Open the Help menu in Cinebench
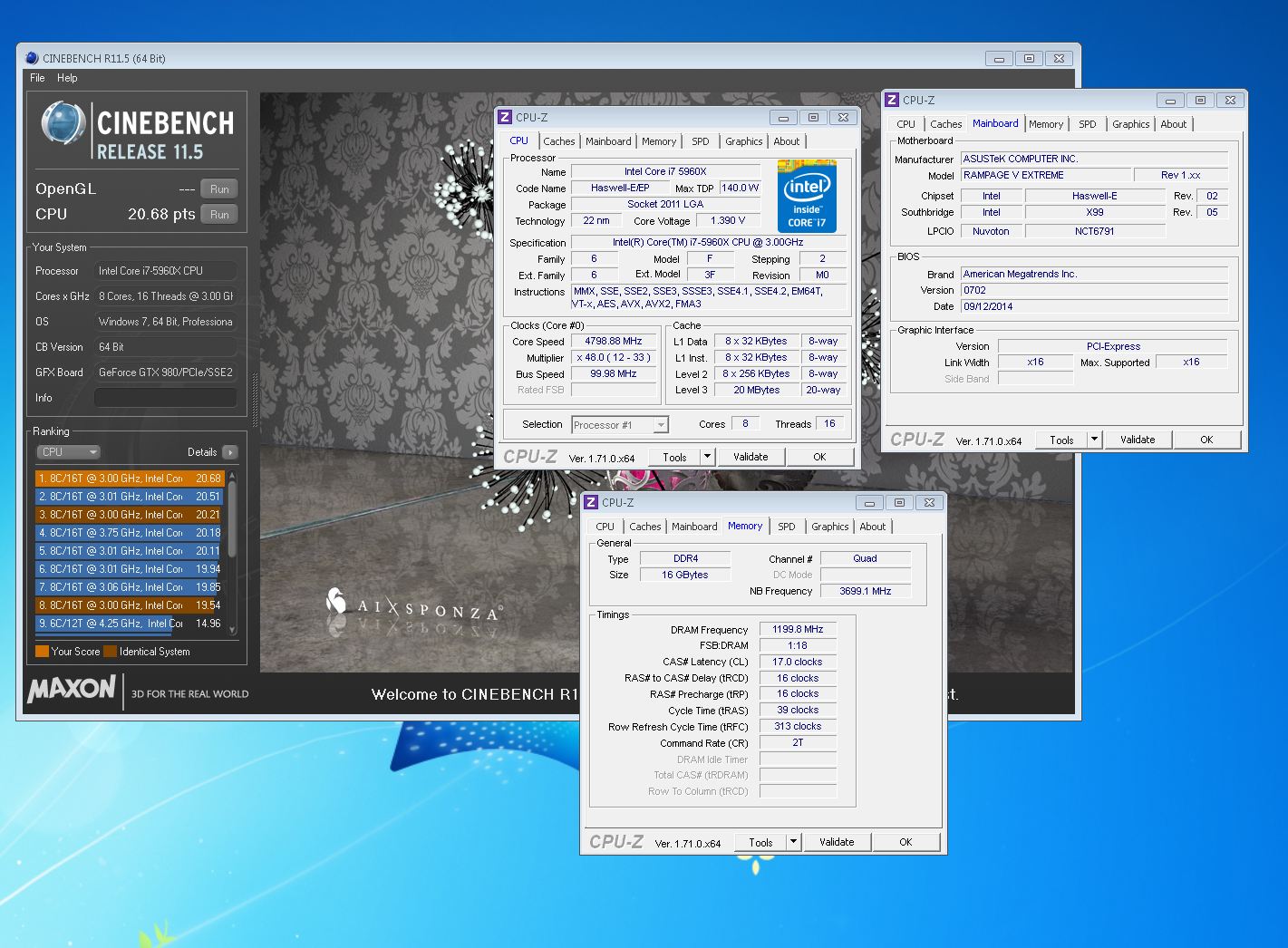Viewport: 1288px width, 948px height. tap(67, 78)
